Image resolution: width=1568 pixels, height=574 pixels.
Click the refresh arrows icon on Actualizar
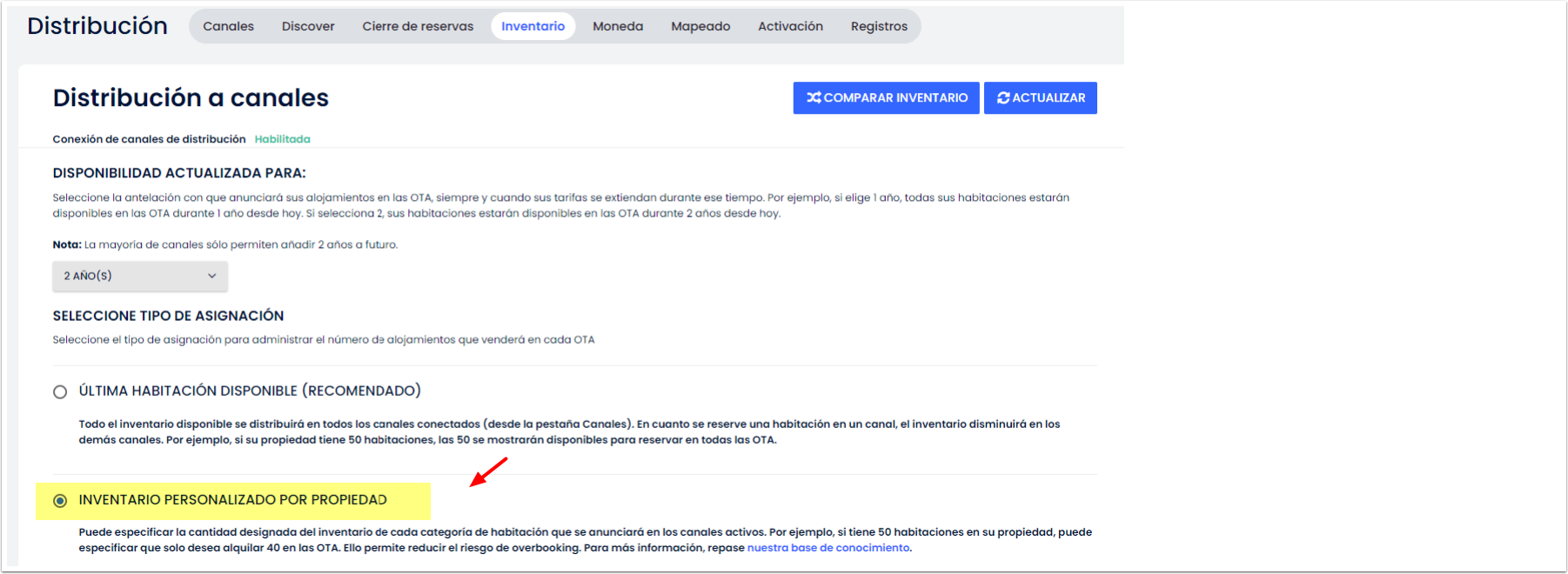pyautogui.click(x=1003, y=98)
